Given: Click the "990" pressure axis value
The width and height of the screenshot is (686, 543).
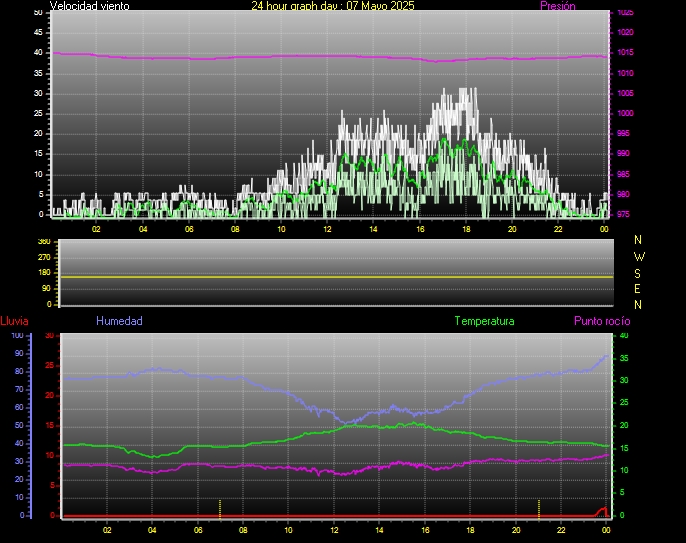Looking at the screenshot, I should click(x=623, y=154).
